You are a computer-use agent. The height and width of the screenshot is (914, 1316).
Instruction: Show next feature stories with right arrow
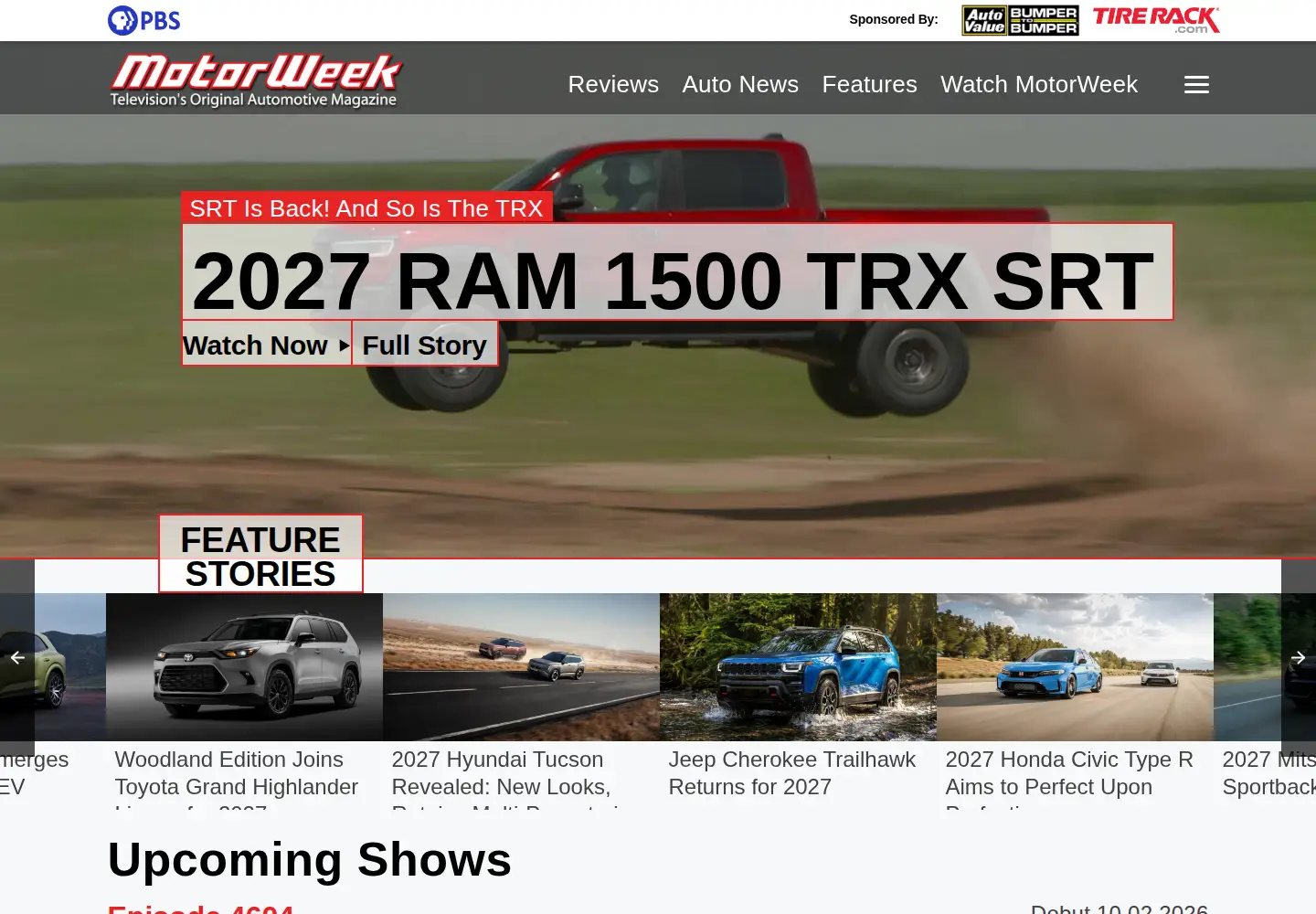click(1299, 657)
